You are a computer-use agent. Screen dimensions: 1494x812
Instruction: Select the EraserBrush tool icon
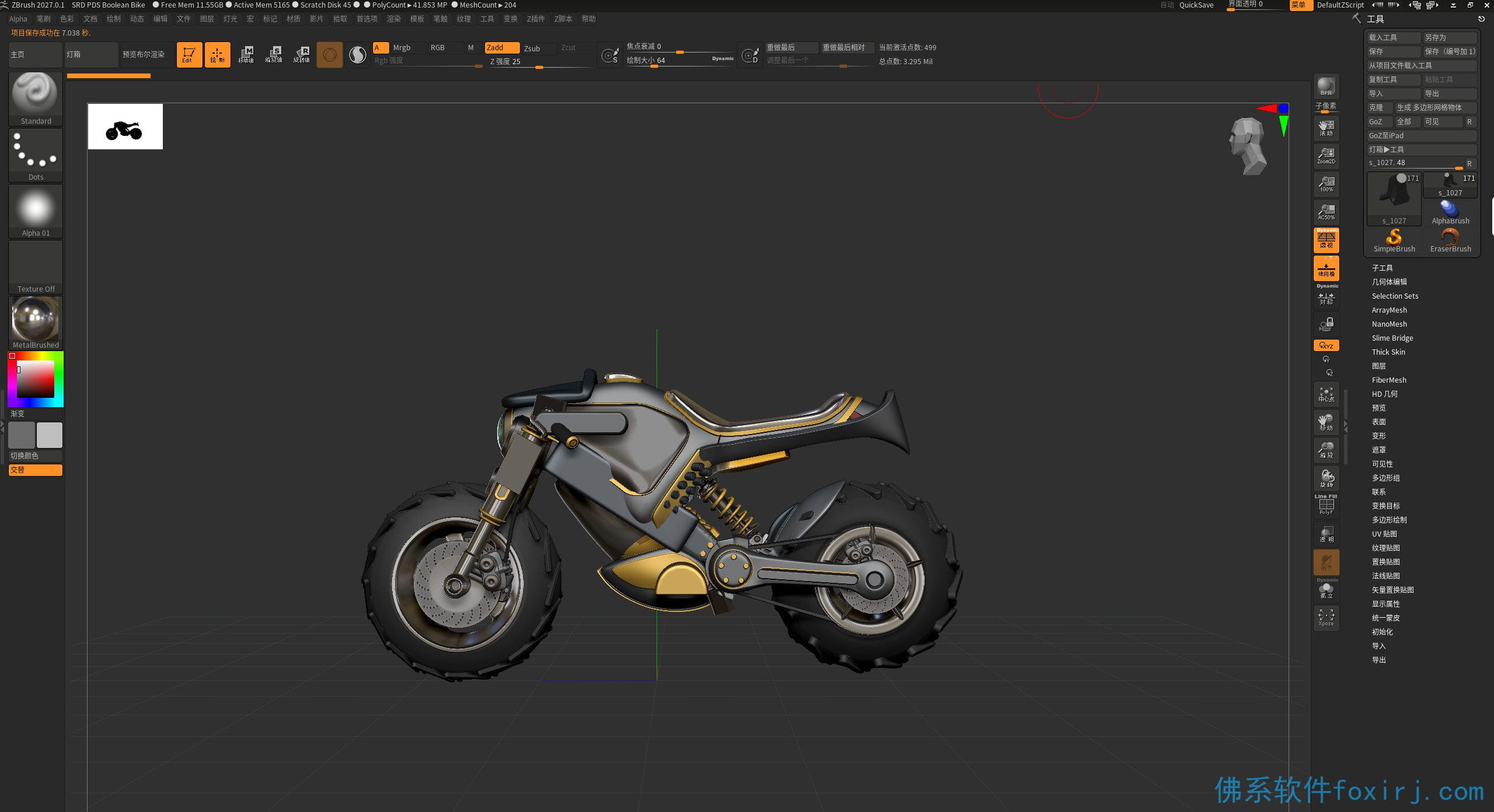[1450, 240]
